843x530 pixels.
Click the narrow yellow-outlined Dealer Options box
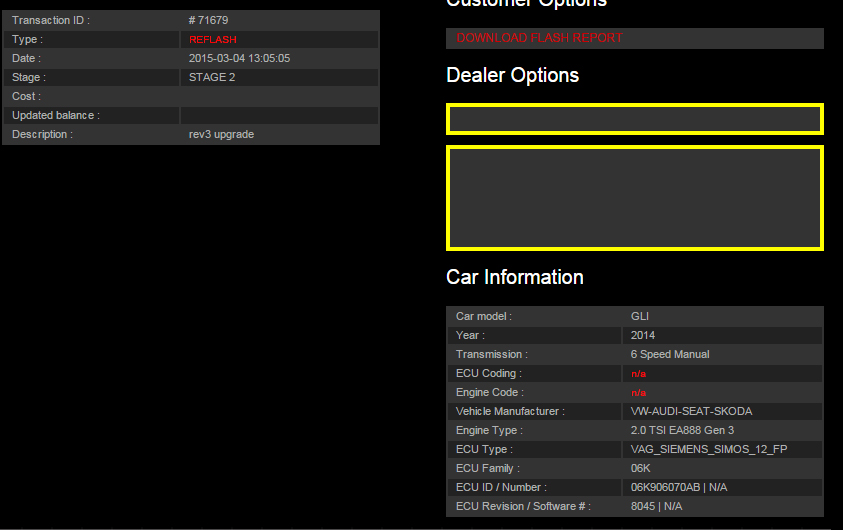tap(634, 119)
